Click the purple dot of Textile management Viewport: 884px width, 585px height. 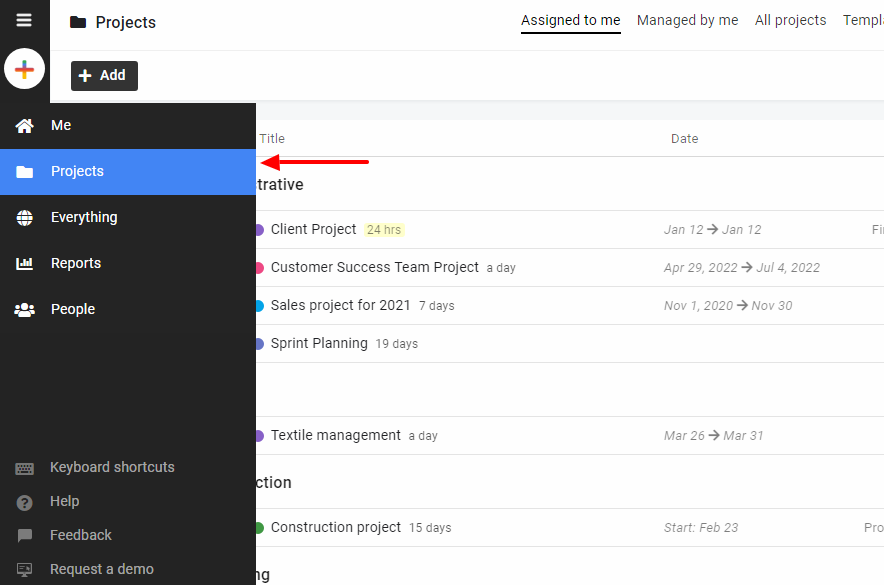[x=259, y=436]
